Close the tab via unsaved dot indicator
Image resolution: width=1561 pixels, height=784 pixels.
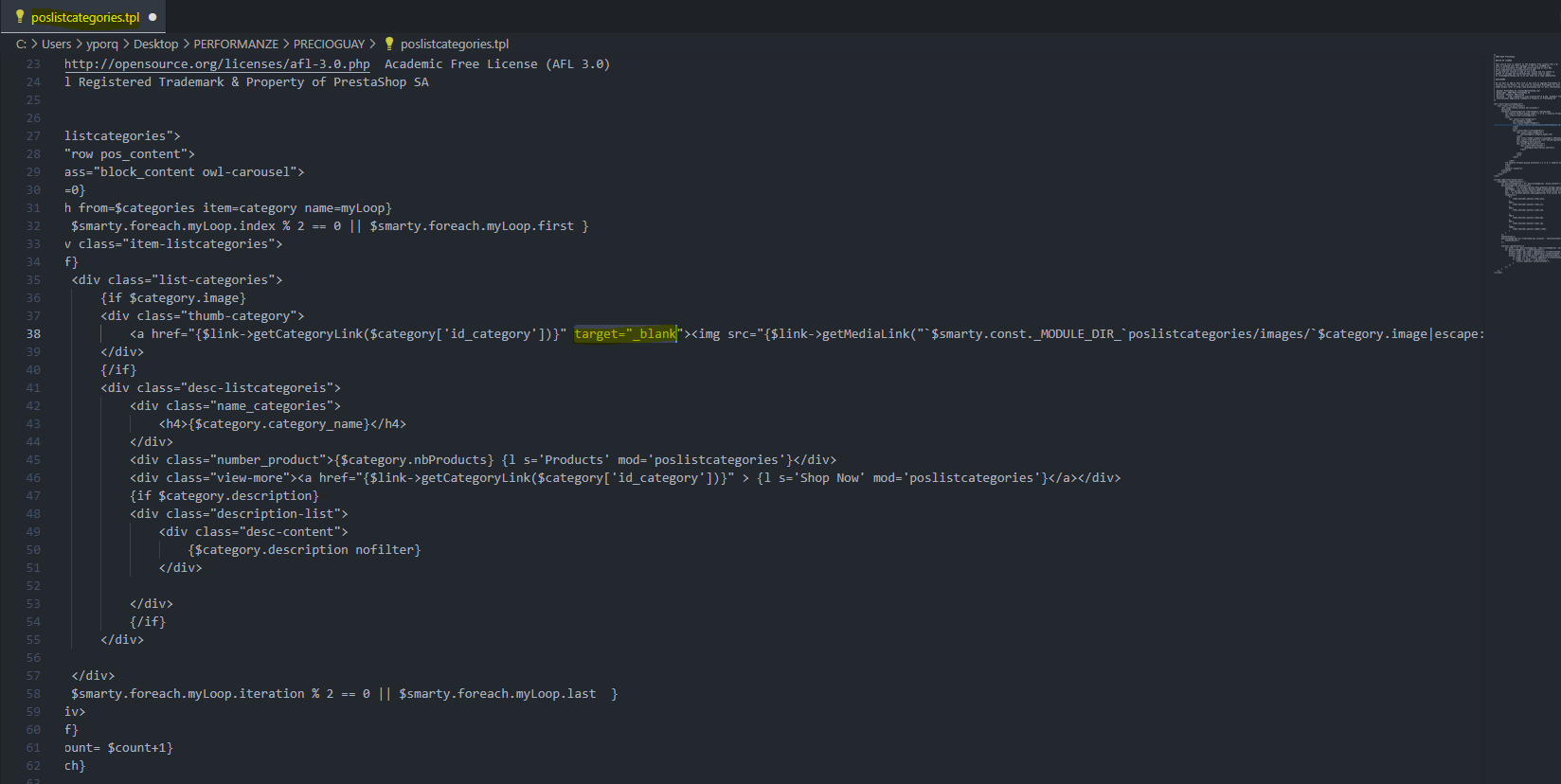click(153, 17)
